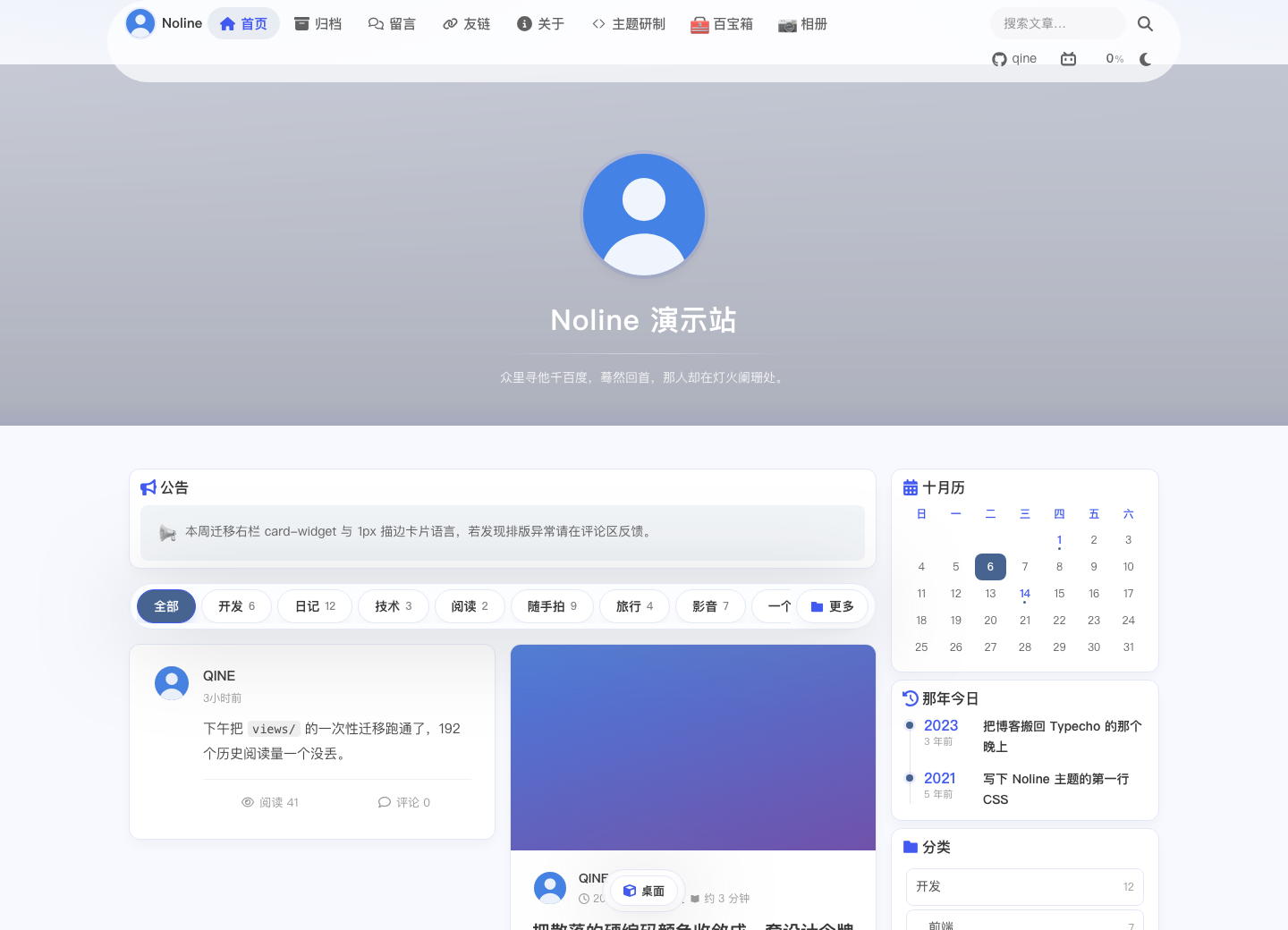Image resolution: width=1288 pixels, height=930 pixels.
Task: Click 阅读 41 view count
Action: pos(270,802)
